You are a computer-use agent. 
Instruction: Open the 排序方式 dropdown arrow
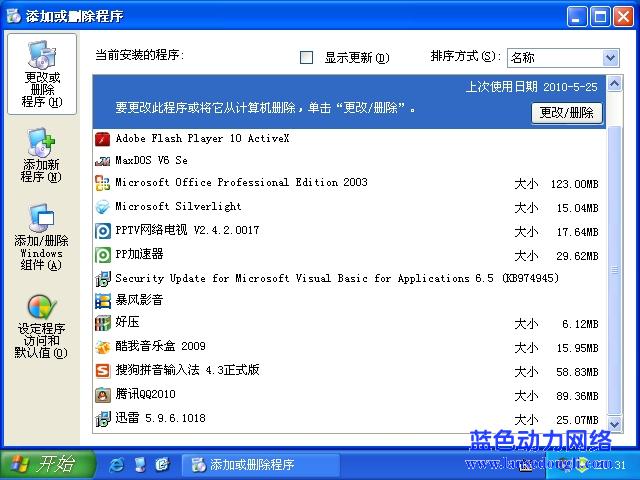coord(610,58)
